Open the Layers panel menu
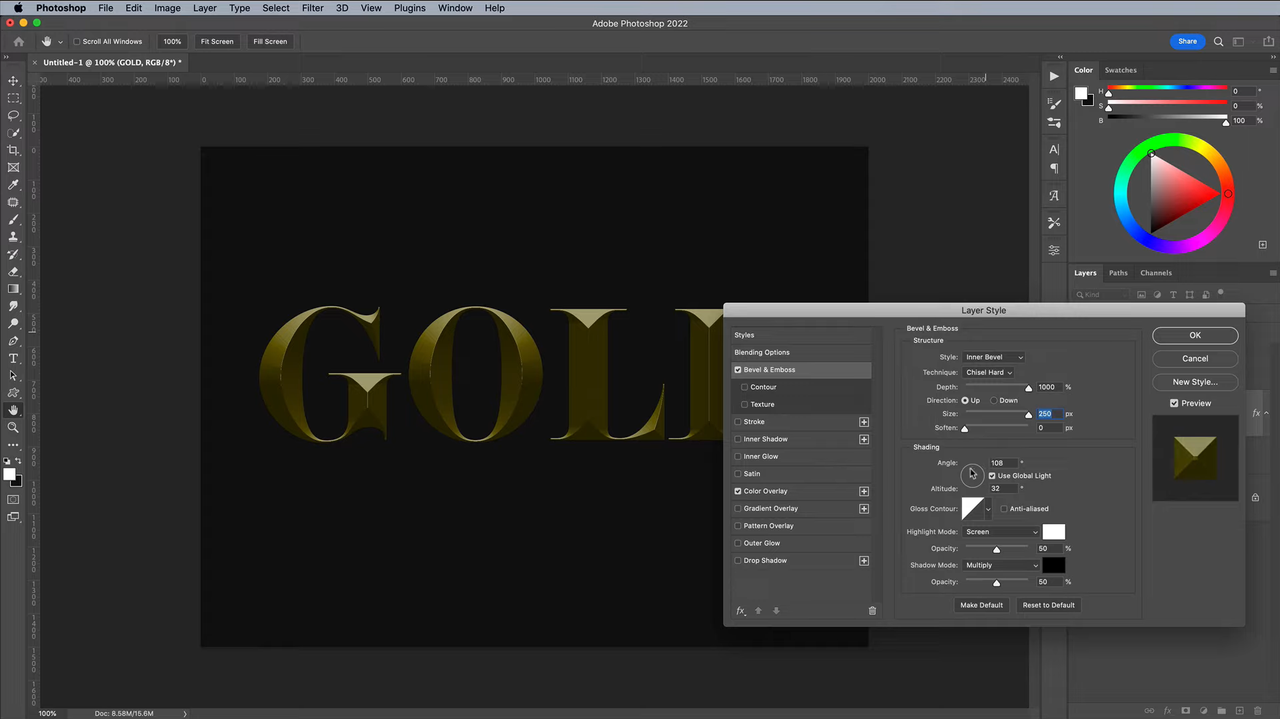1280x719 pixels. (1272, 273)
